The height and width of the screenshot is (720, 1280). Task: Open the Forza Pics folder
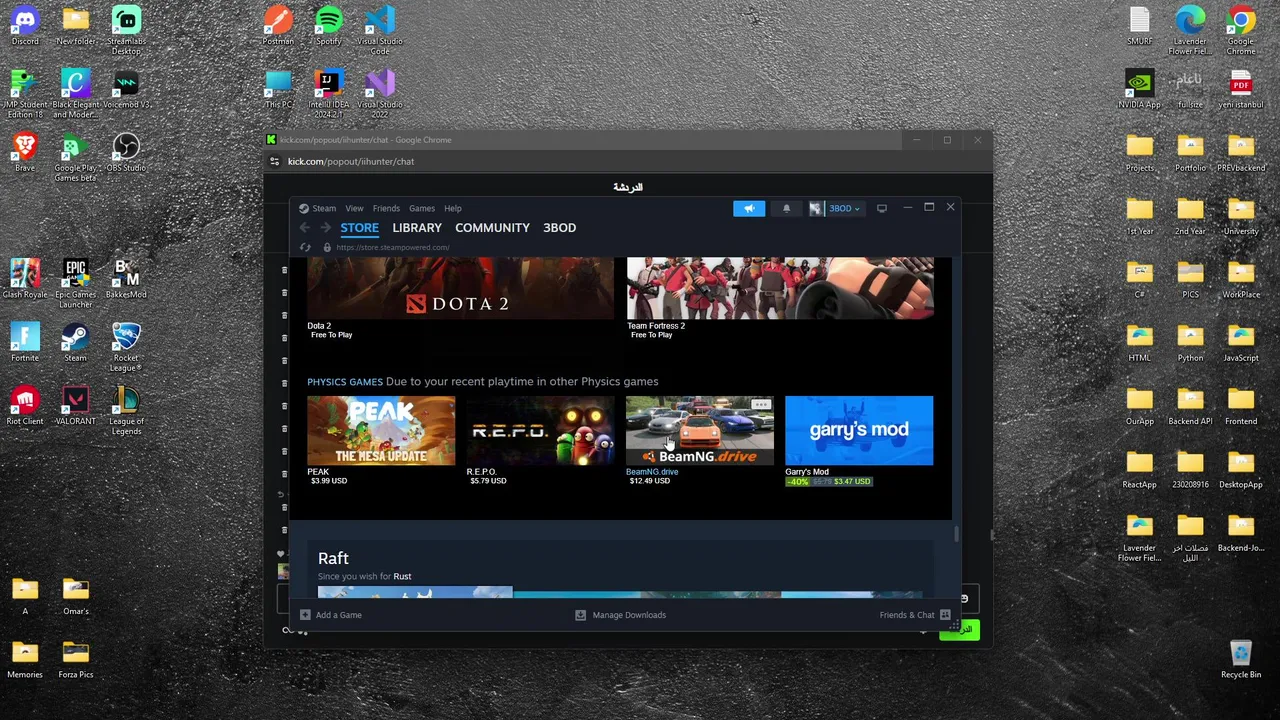76,659
